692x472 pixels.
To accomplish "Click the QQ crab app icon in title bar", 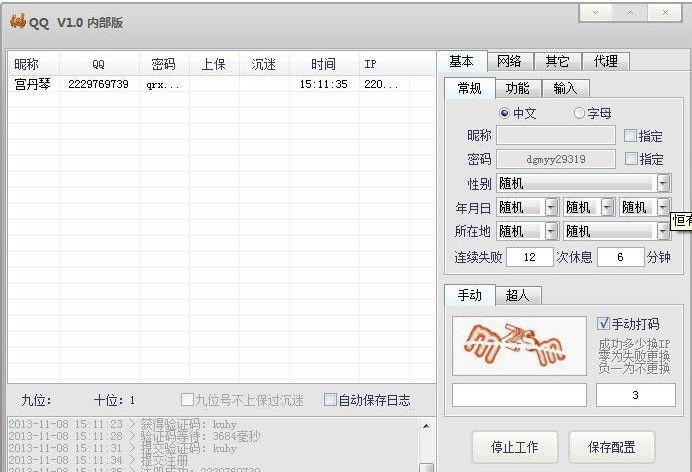I will point(18,21).
